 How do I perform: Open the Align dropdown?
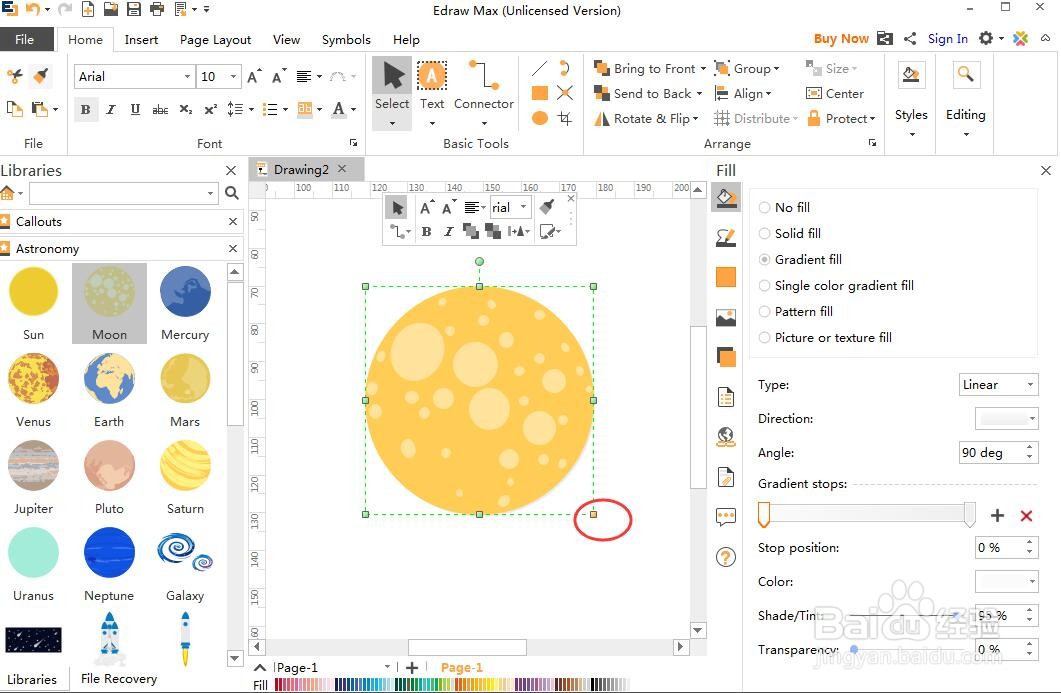pyautogui.click(x=743, y=93)
